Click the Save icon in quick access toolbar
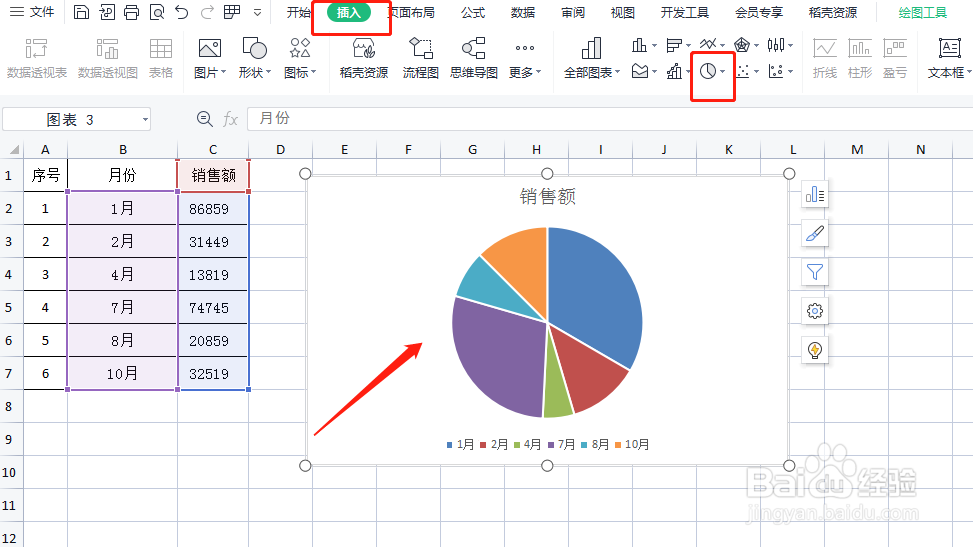 81,12
